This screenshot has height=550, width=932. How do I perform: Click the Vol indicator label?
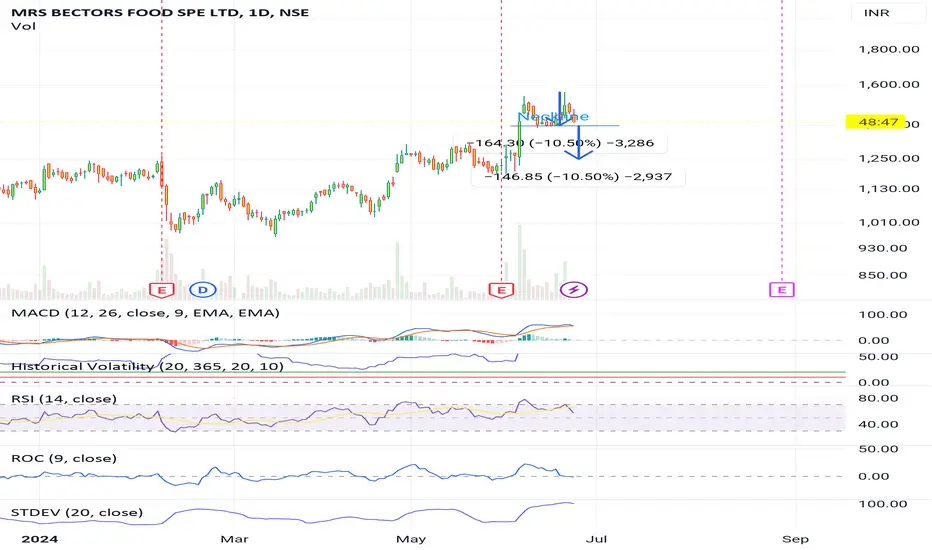pos(23,26)
